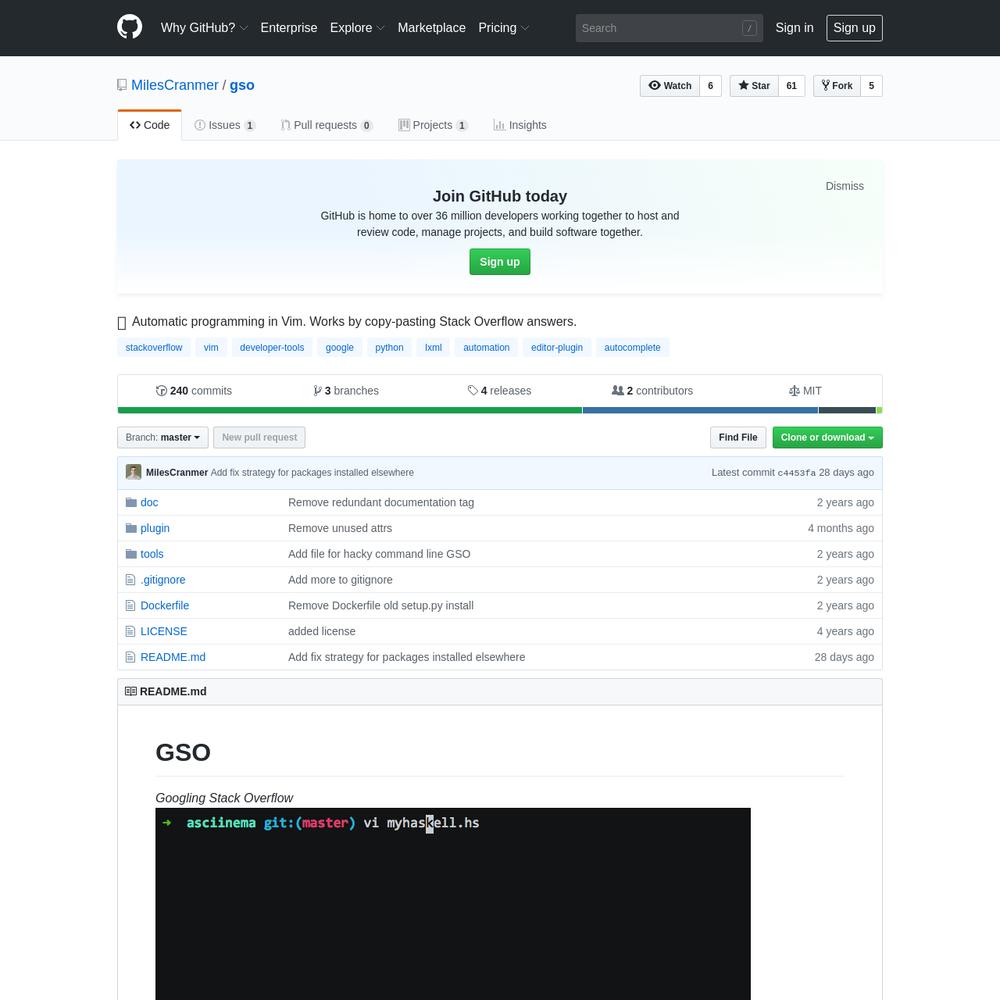Click the slash shortcut icon in search box
Screen dimensions: 1000x1000
pos(749,28)
